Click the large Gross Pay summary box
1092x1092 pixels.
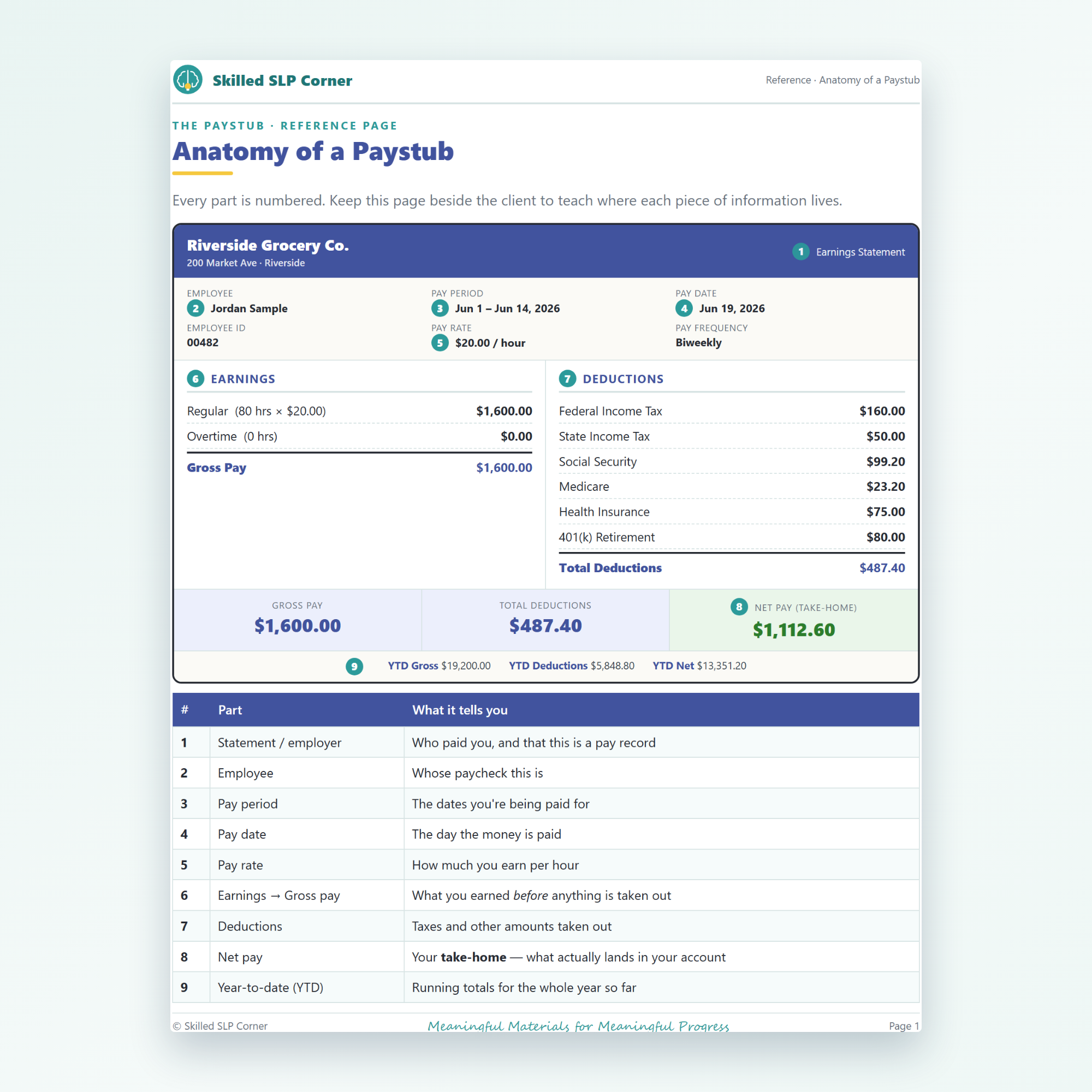(298, 620)
